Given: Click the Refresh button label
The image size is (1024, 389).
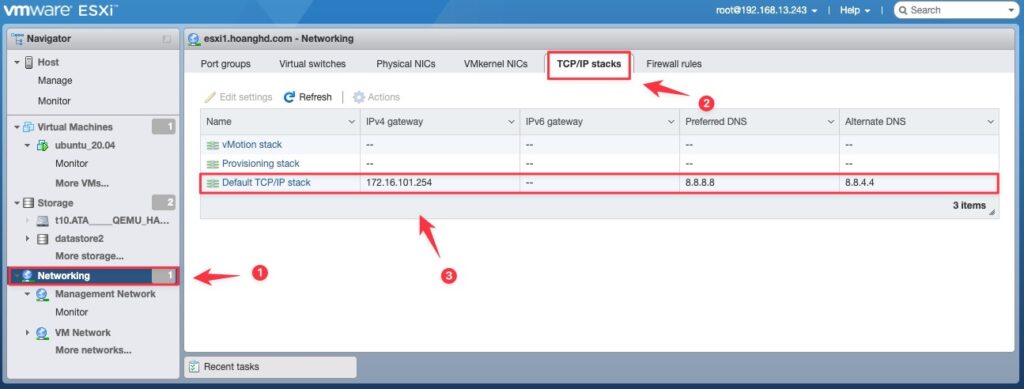Looking at the screenshot, I should [315, 97].
